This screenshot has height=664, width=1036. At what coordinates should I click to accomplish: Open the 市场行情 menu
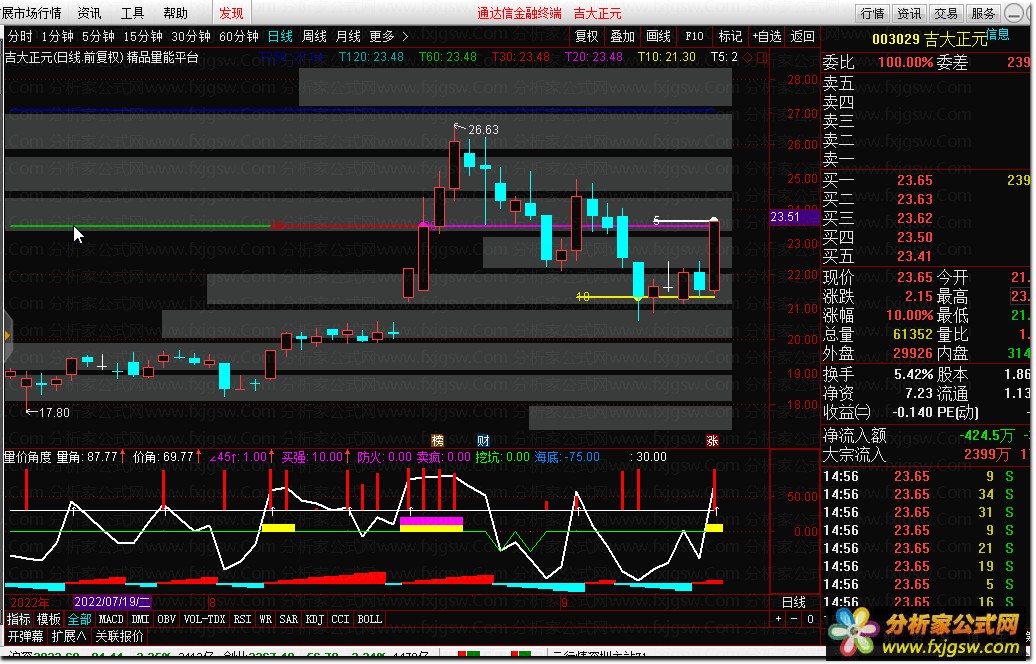pyautogui.click(x=32, y=13)
